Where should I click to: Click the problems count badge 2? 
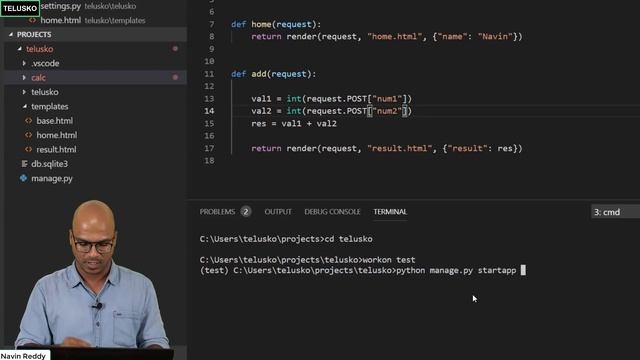tap(246, 211)
